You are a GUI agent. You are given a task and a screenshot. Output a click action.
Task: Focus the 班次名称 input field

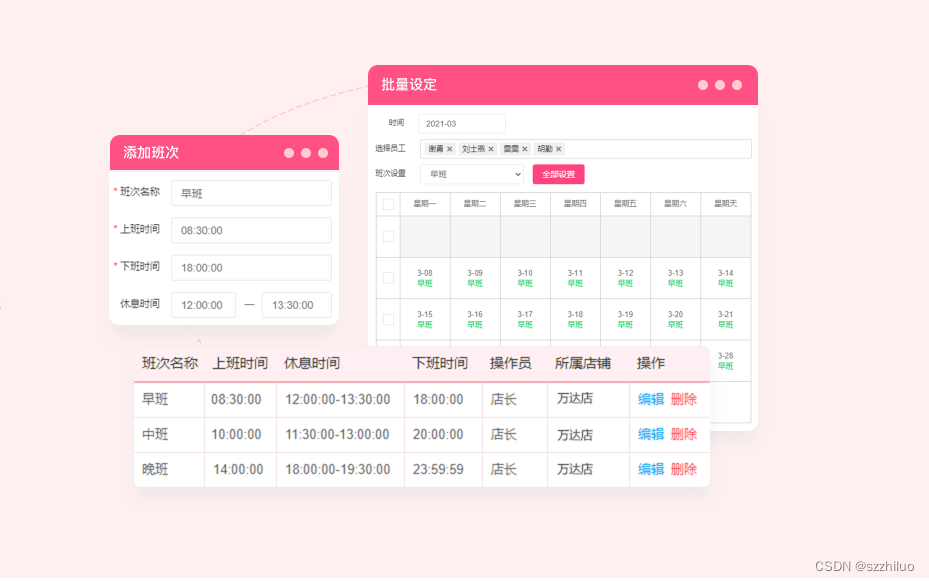251,193
